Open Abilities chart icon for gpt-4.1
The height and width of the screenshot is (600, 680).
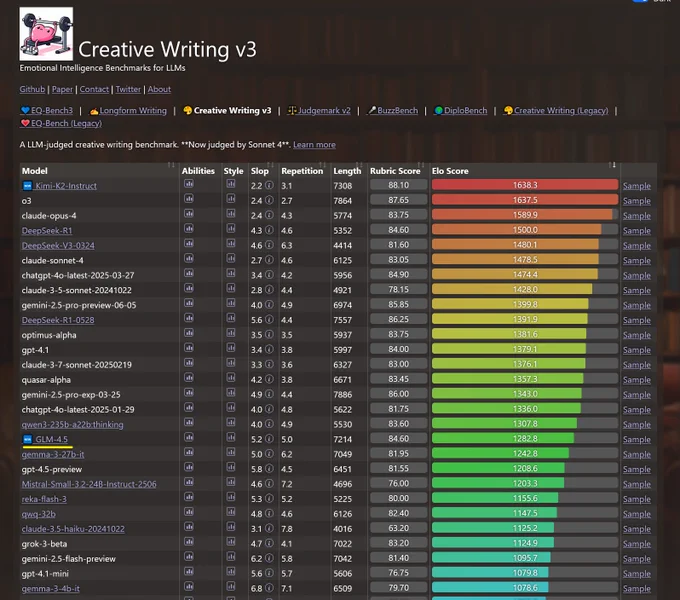coord(189,348)
